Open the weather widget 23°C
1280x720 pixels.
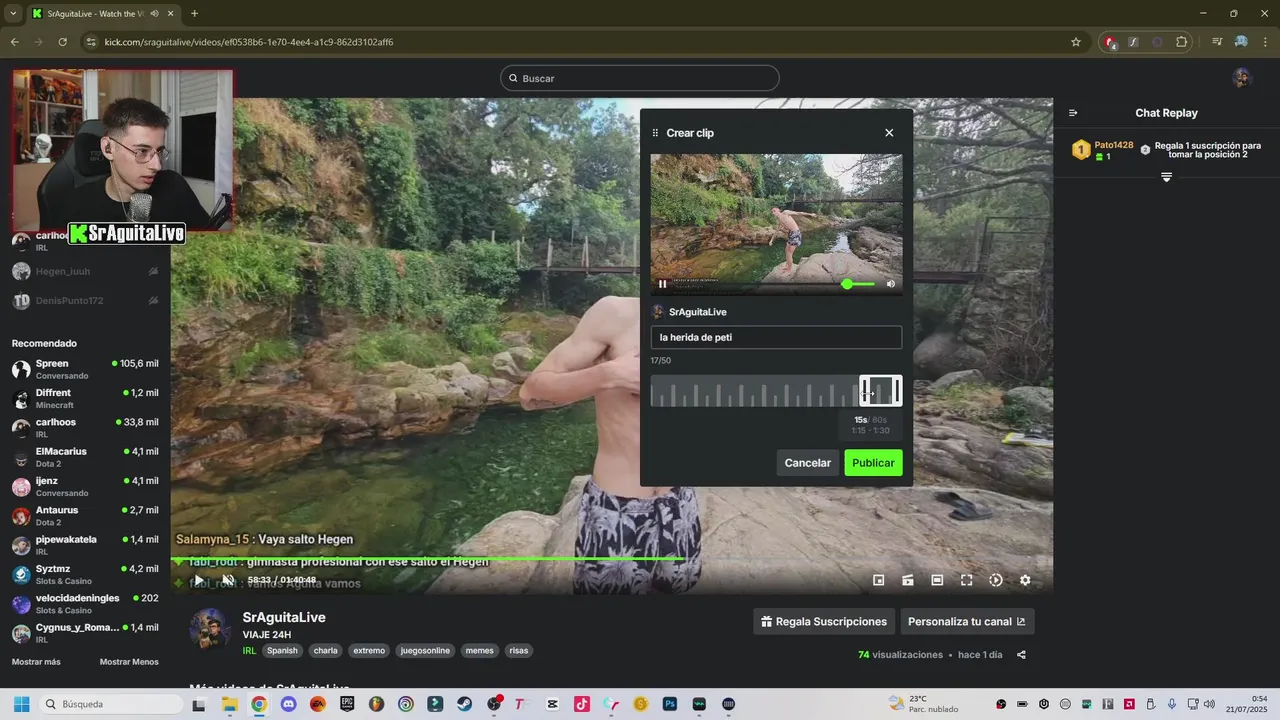pos(922,704)
